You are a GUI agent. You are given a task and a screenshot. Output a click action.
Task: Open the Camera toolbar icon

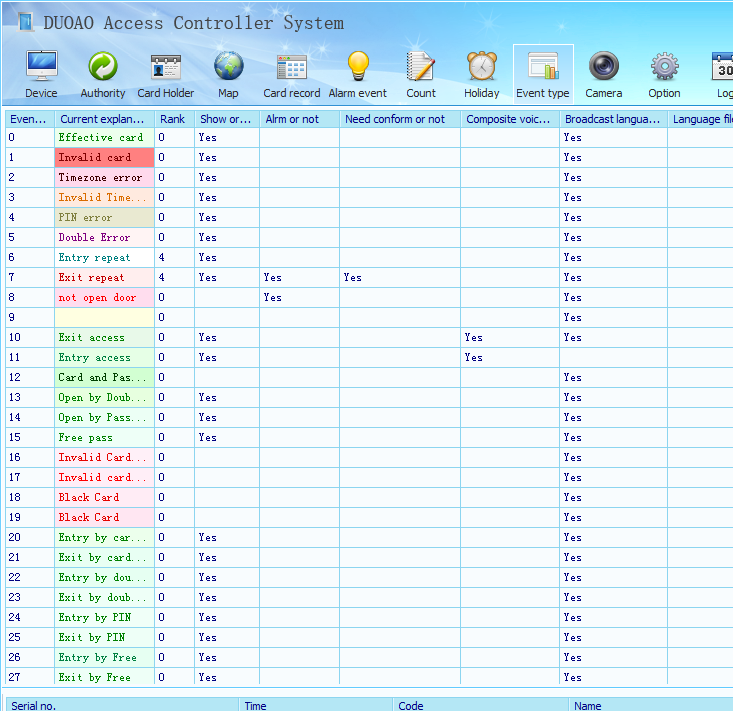(604, 75)
